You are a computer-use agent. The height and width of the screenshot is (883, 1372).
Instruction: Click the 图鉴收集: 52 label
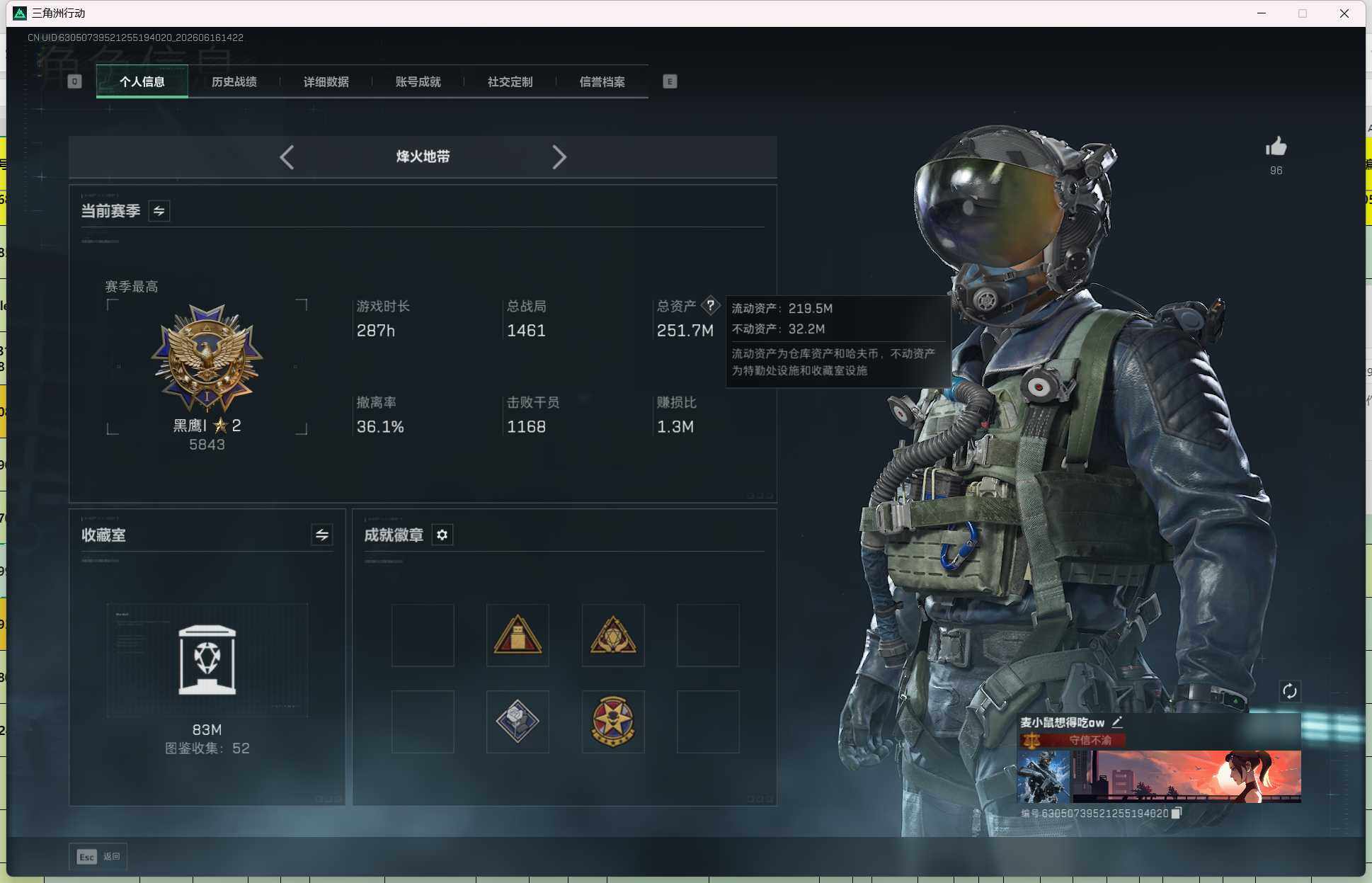click(x=207, y=748)
